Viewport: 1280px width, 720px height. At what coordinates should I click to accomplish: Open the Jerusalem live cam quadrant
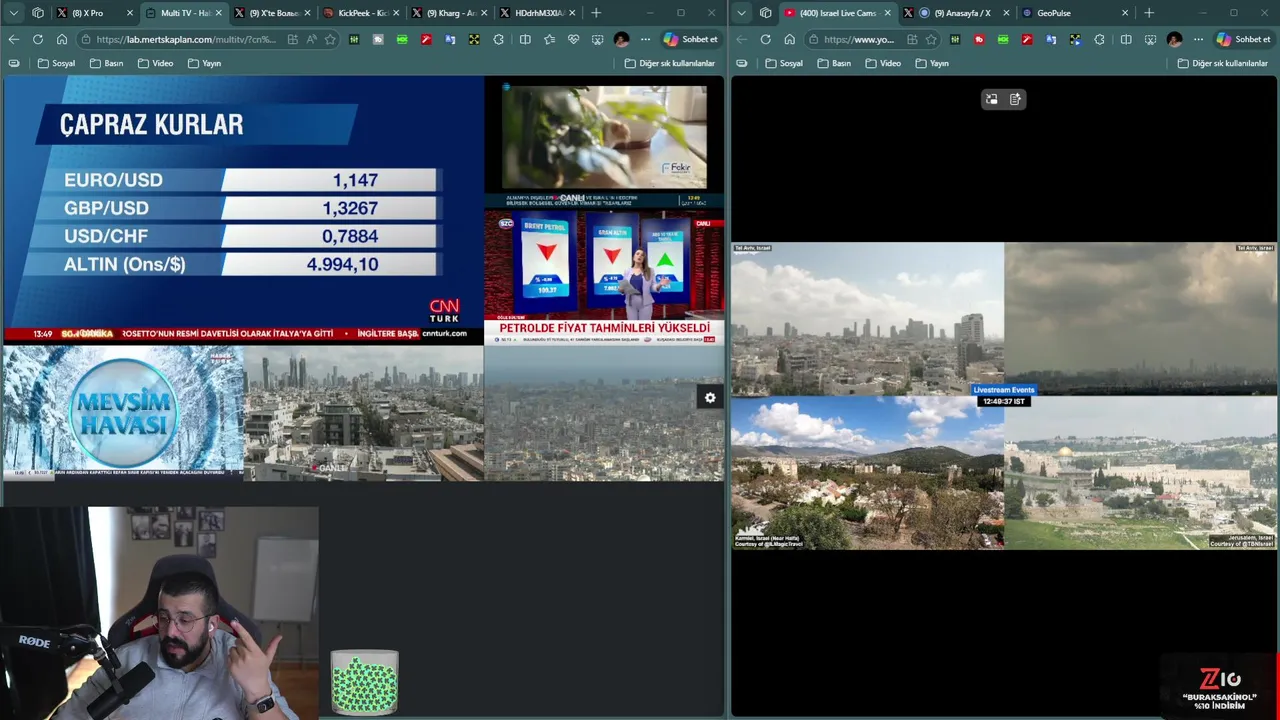coord(1141,473)
